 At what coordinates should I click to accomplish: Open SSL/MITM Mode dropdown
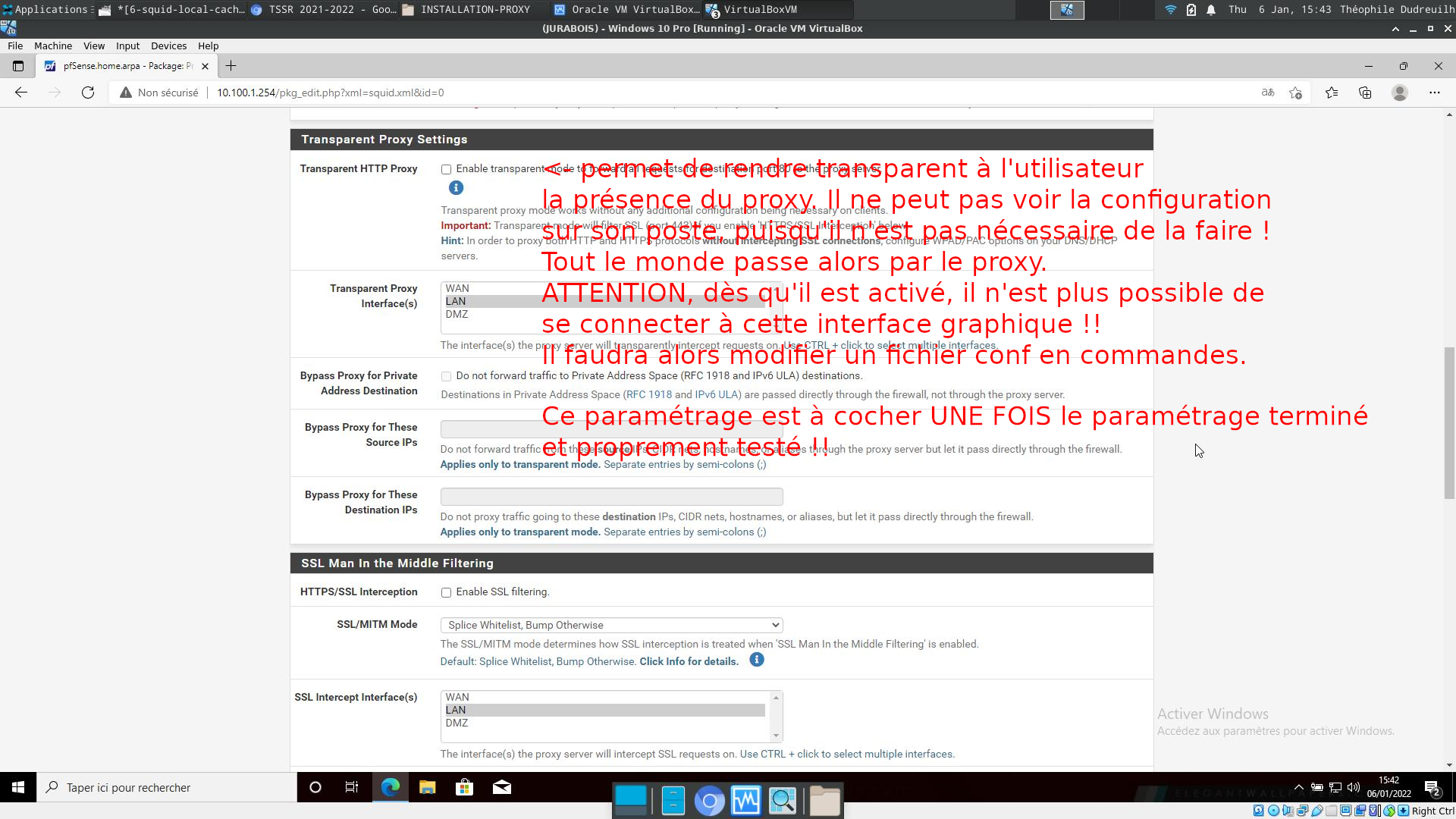pos(611,625)
